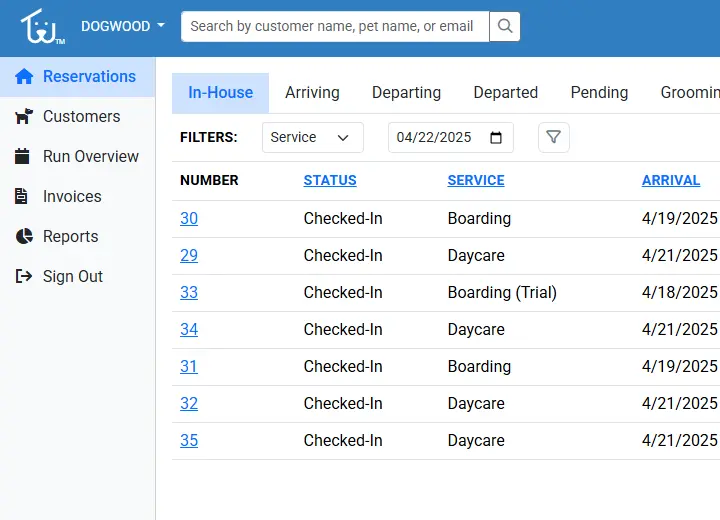
Task: Click the Customers dog icon
Action: coord(24,117)
